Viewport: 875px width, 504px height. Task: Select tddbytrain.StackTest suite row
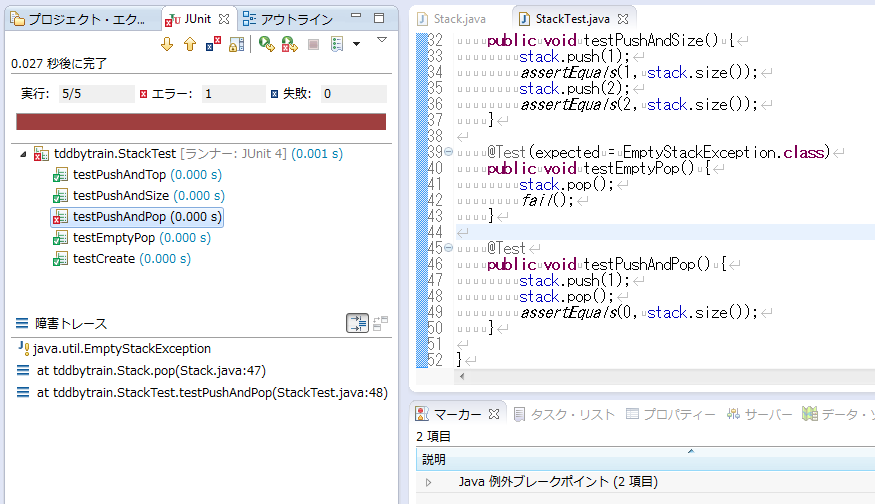[x=189, y=153]
